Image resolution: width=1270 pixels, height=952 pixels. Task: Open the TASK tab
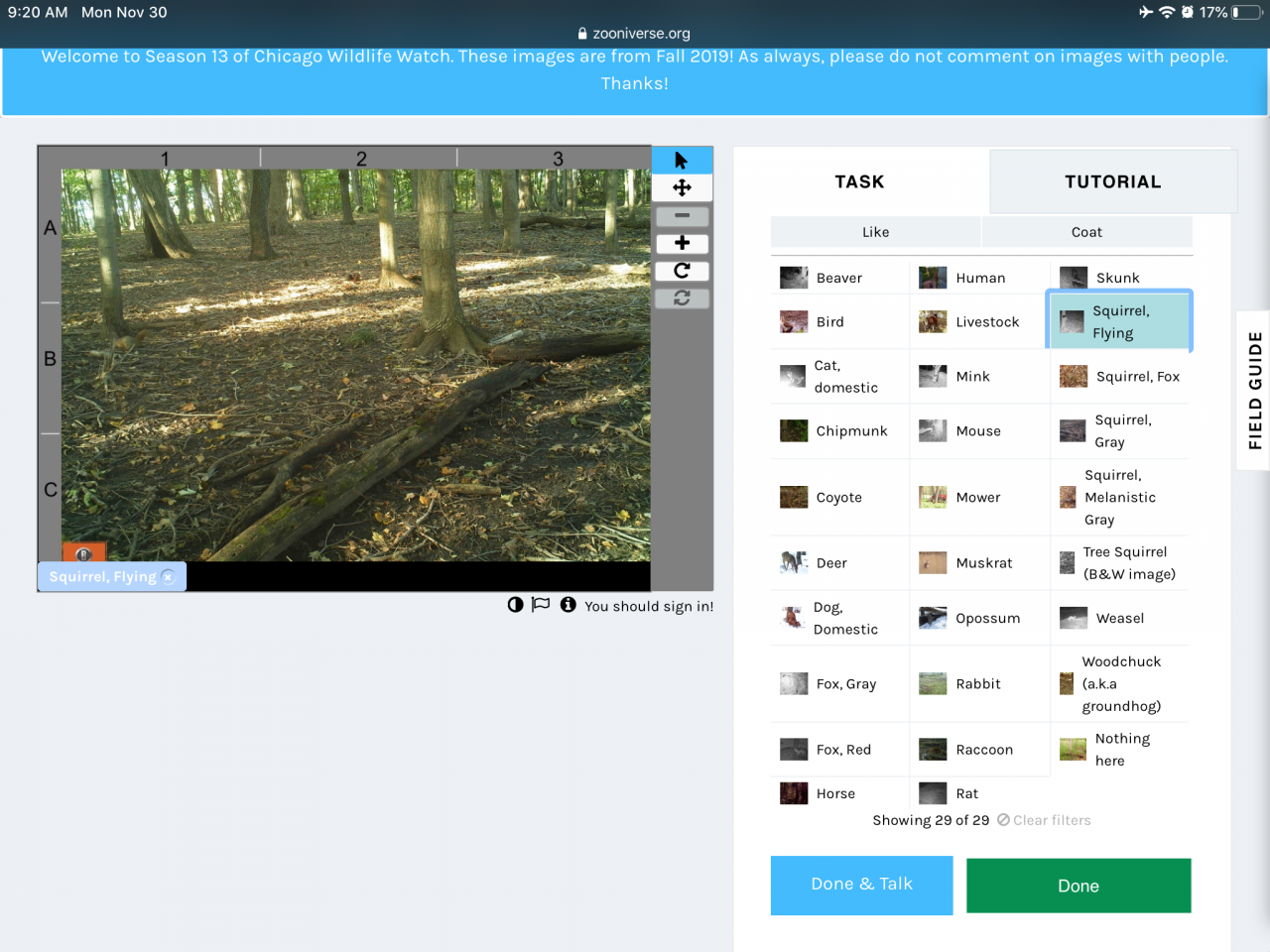point(859,181)
